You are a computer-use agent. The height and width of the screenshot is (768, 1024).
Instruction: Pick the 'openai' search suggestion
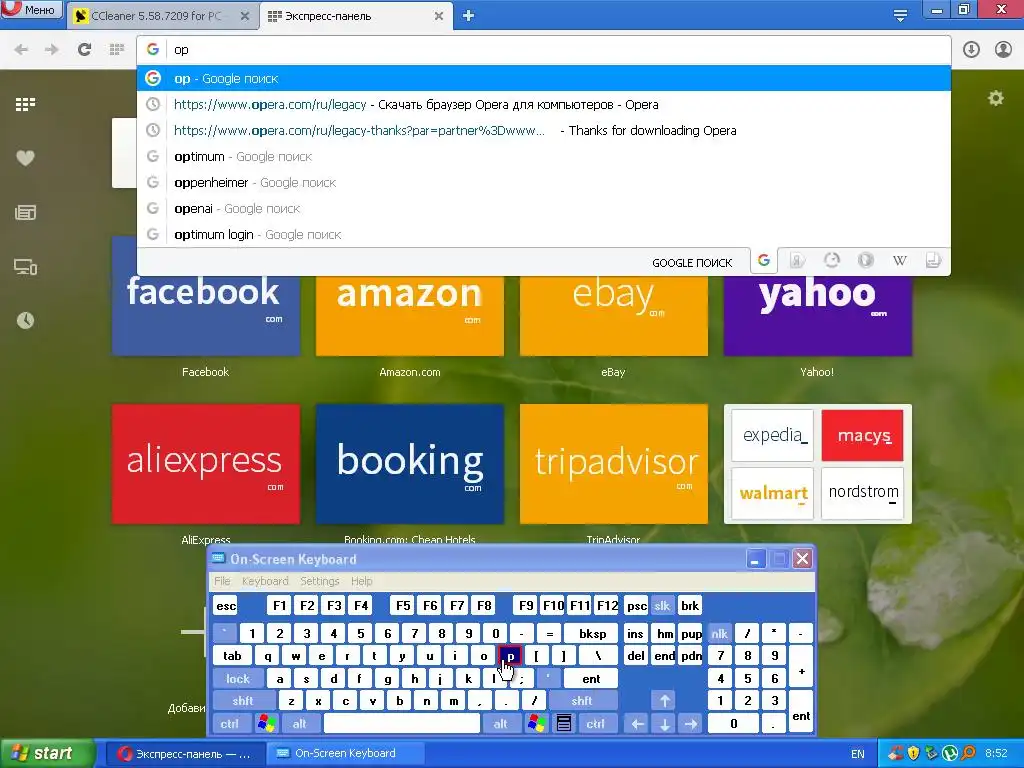point(543,209)
